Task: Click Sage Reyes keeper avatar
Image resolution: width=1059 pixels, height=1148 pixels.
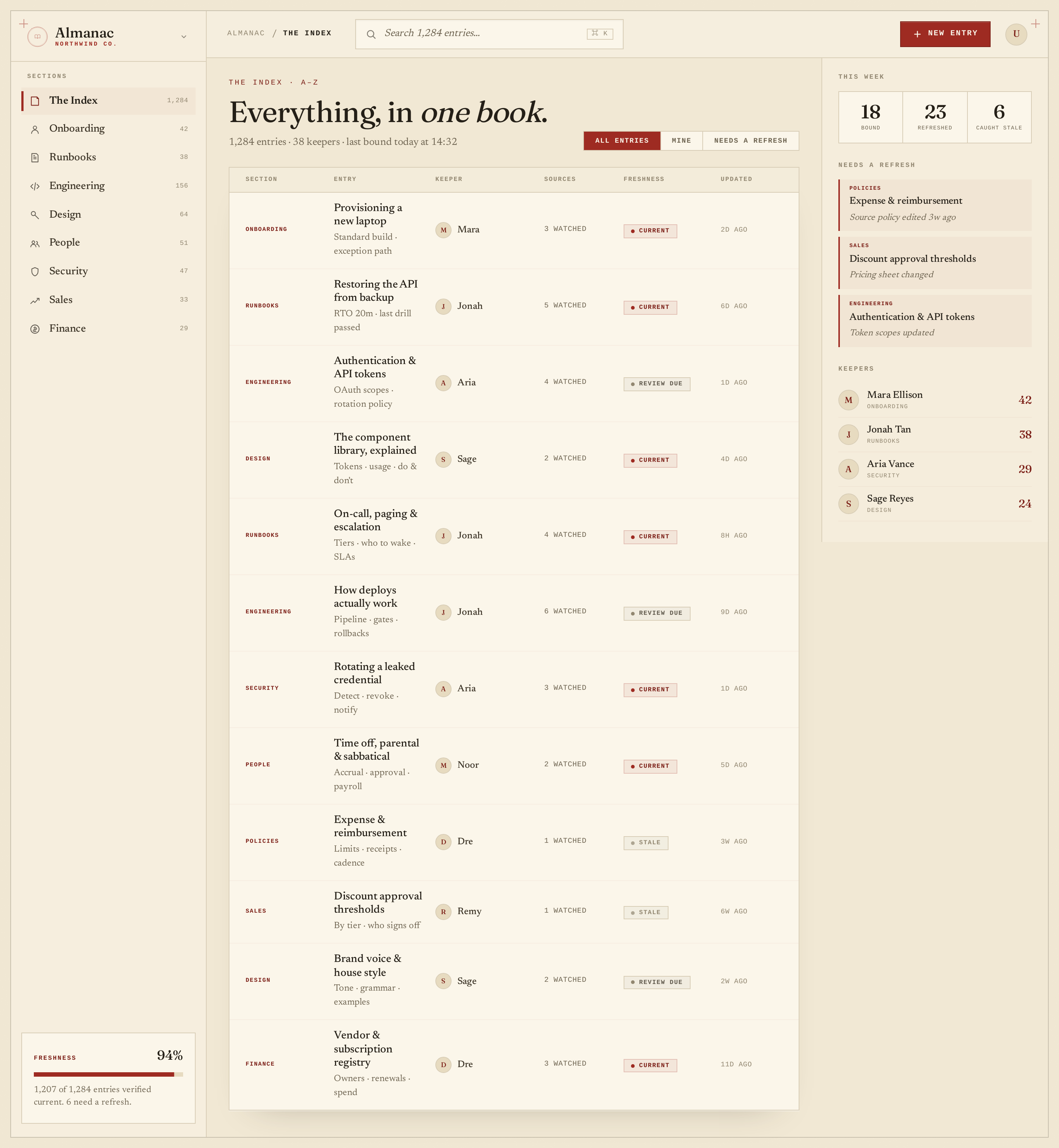Action: coord(848,504)
